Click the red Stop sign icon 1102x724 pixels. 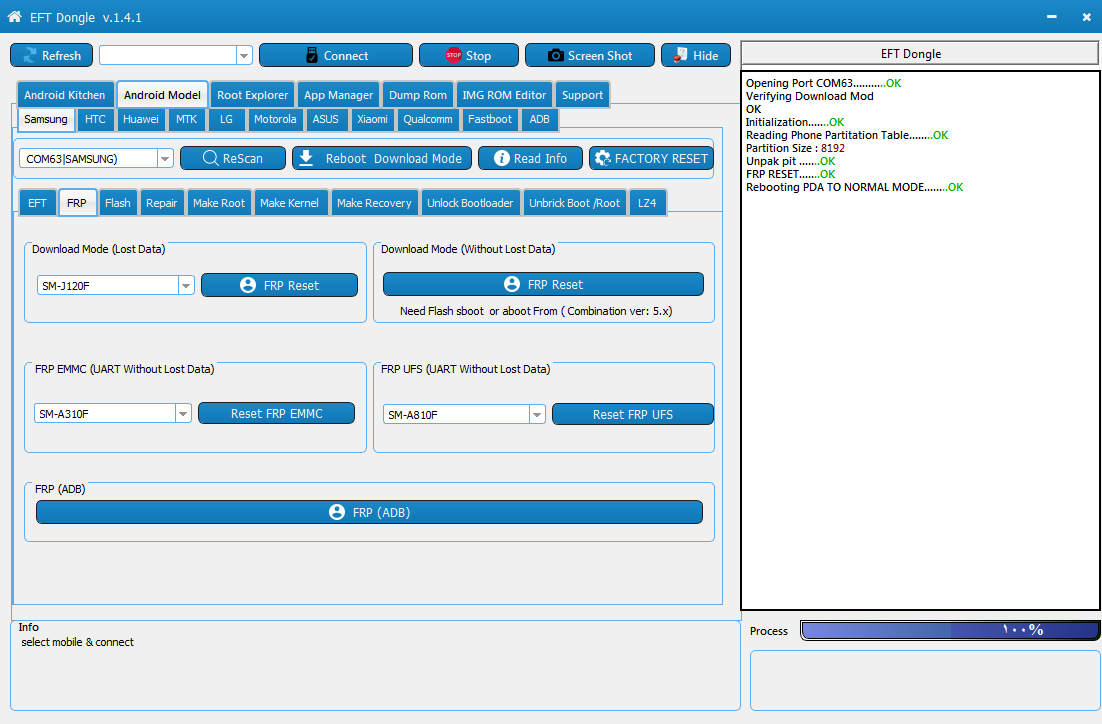[x=453, y=55]
